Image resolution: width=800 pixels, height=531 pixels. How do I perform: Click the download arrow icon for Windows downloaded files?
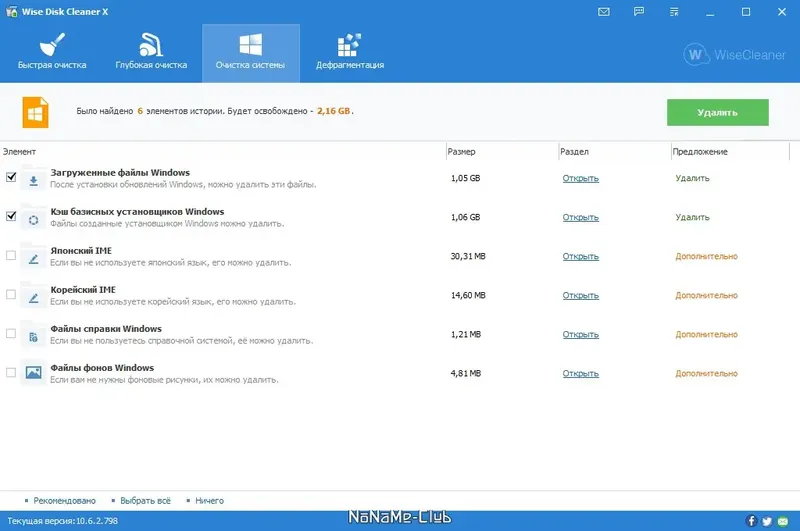(x=33, y=181)
